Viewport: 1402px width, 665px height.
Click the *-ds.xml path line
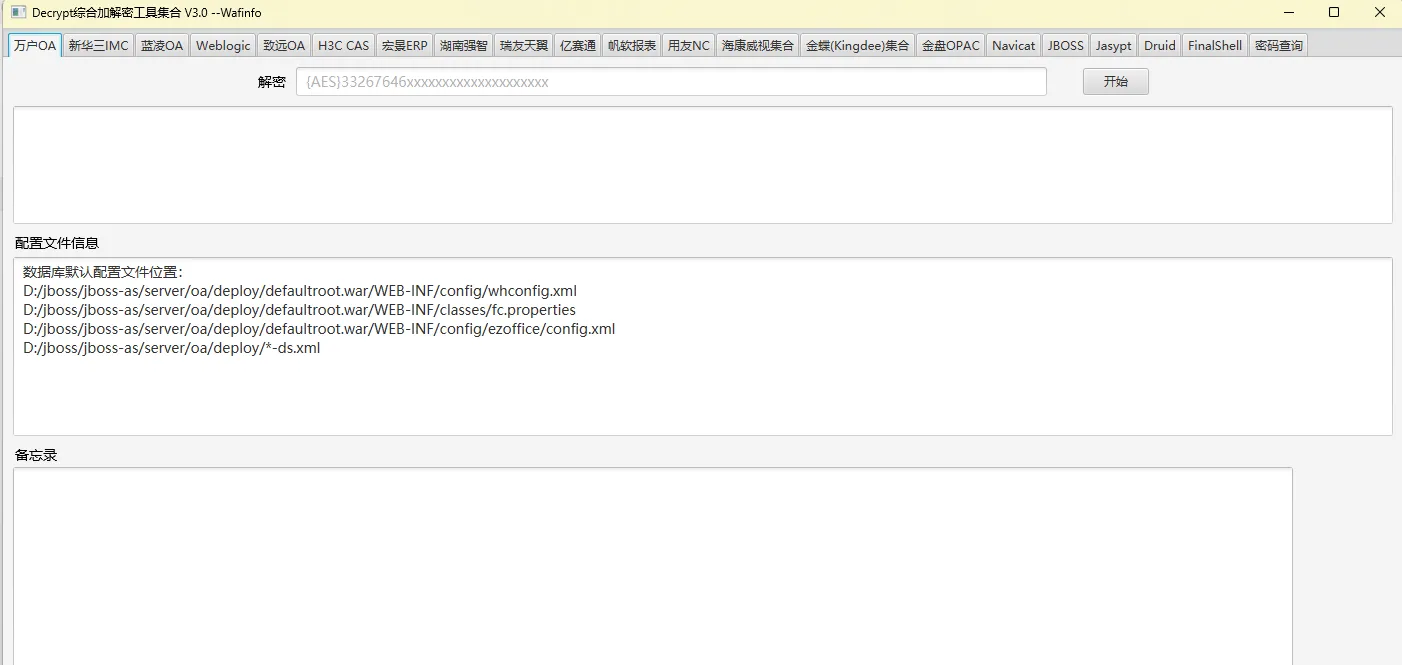pos(172,348)
